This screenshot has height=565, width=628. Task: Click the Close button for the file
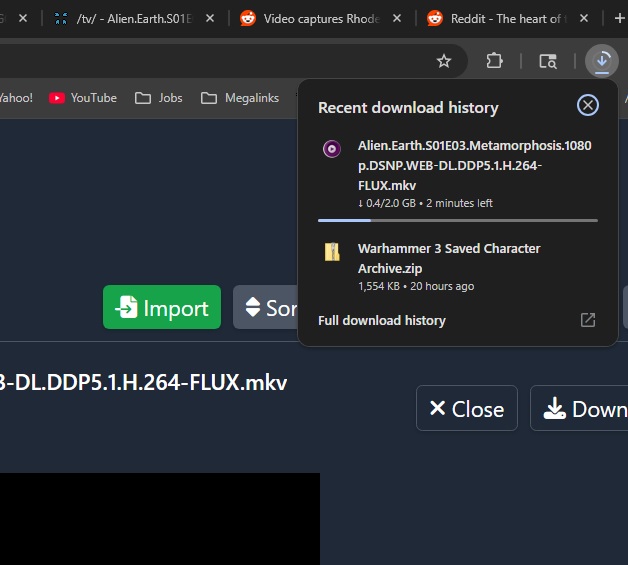[x=467, y=408]
